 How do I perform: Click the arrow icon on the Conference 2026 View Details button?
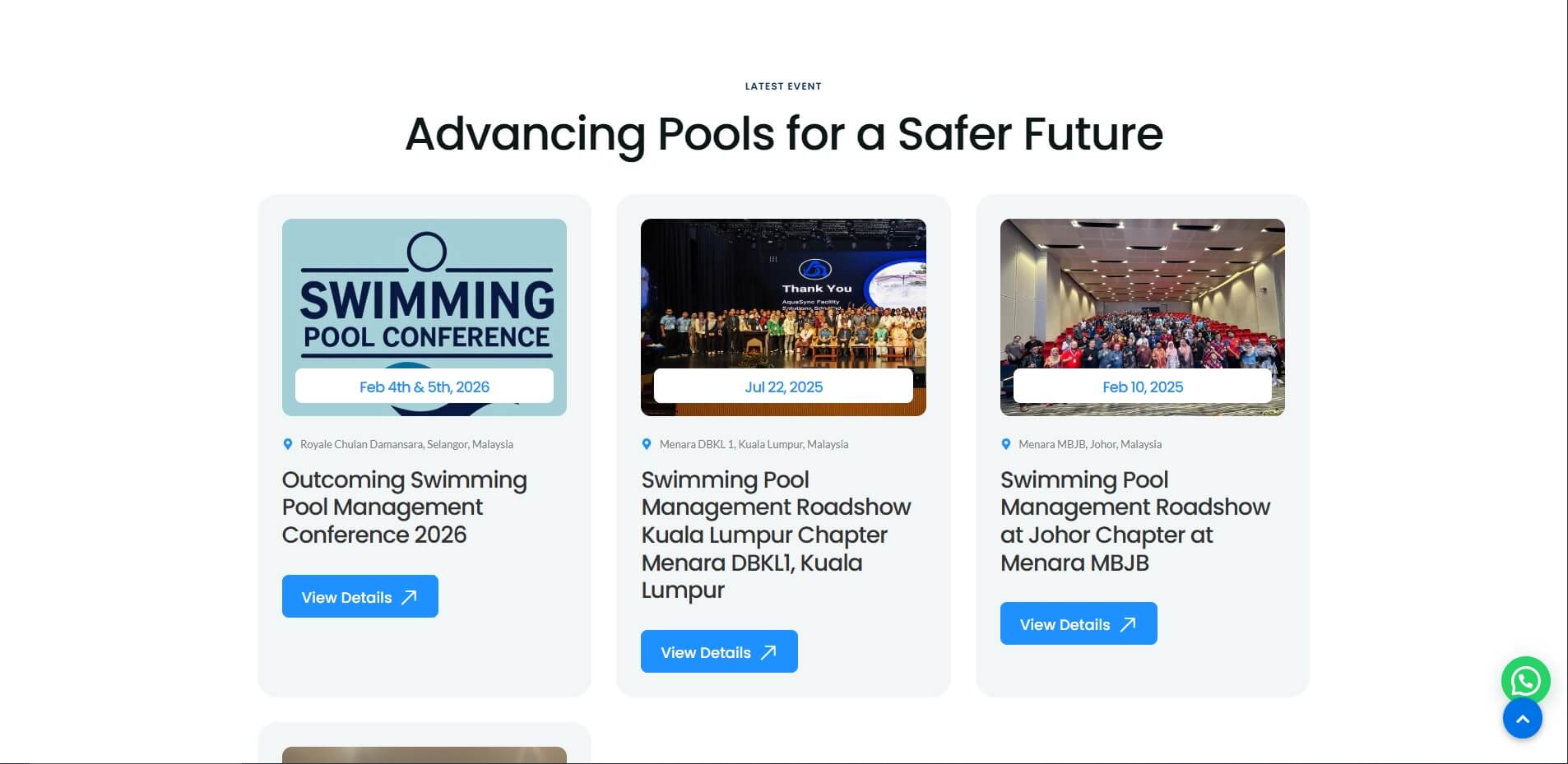pyautogui.click(x=409, y=597)
